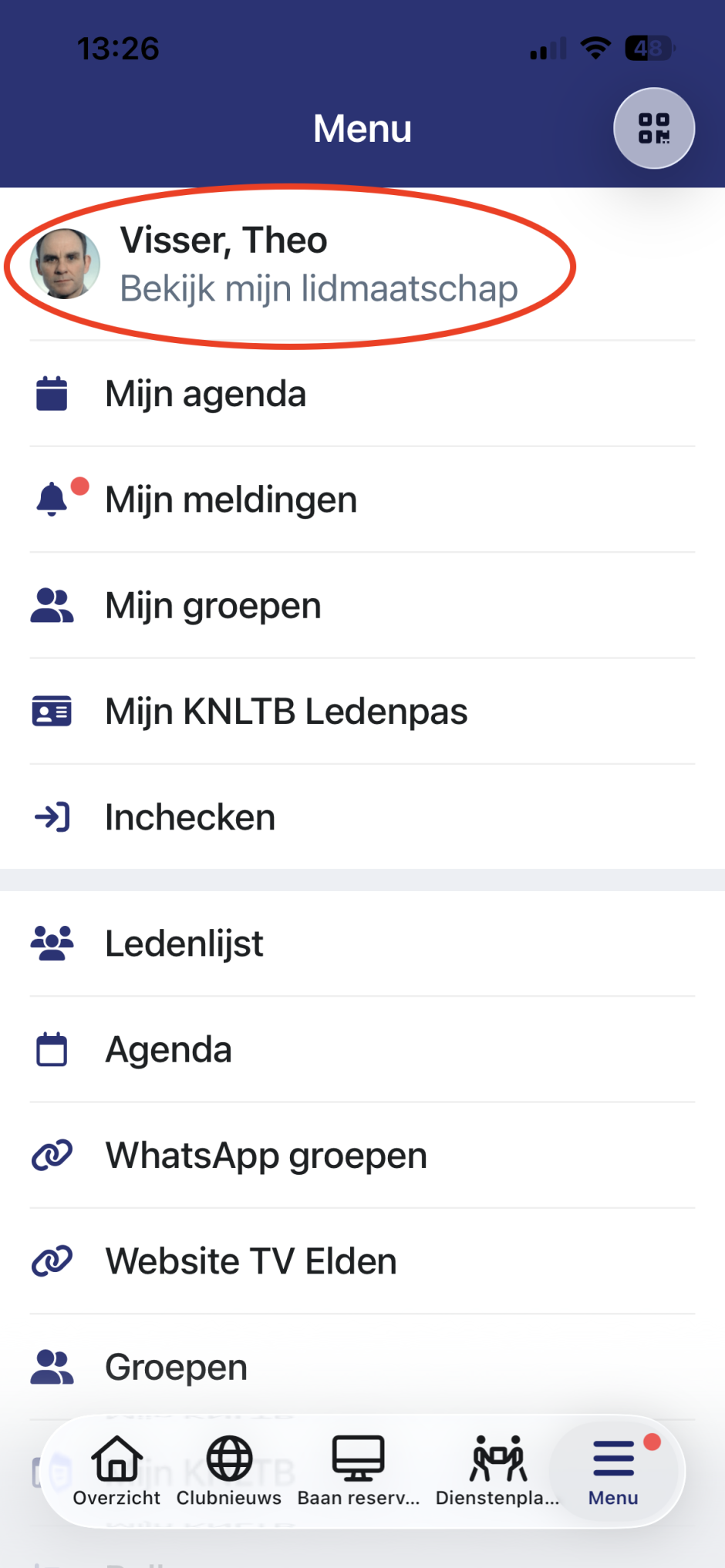
Task: Tap the ID card icon for KNLTB Ledenpas
Action: [x=52, y=712]
